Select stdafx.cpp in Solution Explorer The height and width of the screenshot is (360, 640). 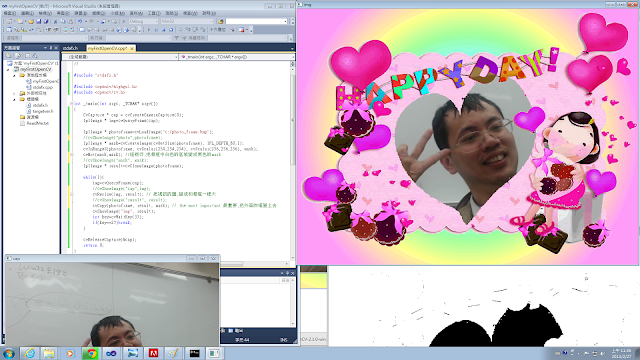click(x=42, y=87)
